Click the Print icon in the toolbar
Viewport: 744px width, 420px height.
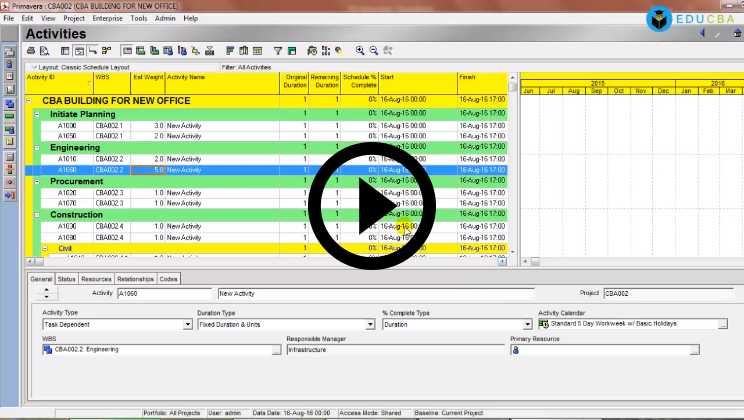pos(31,50)
